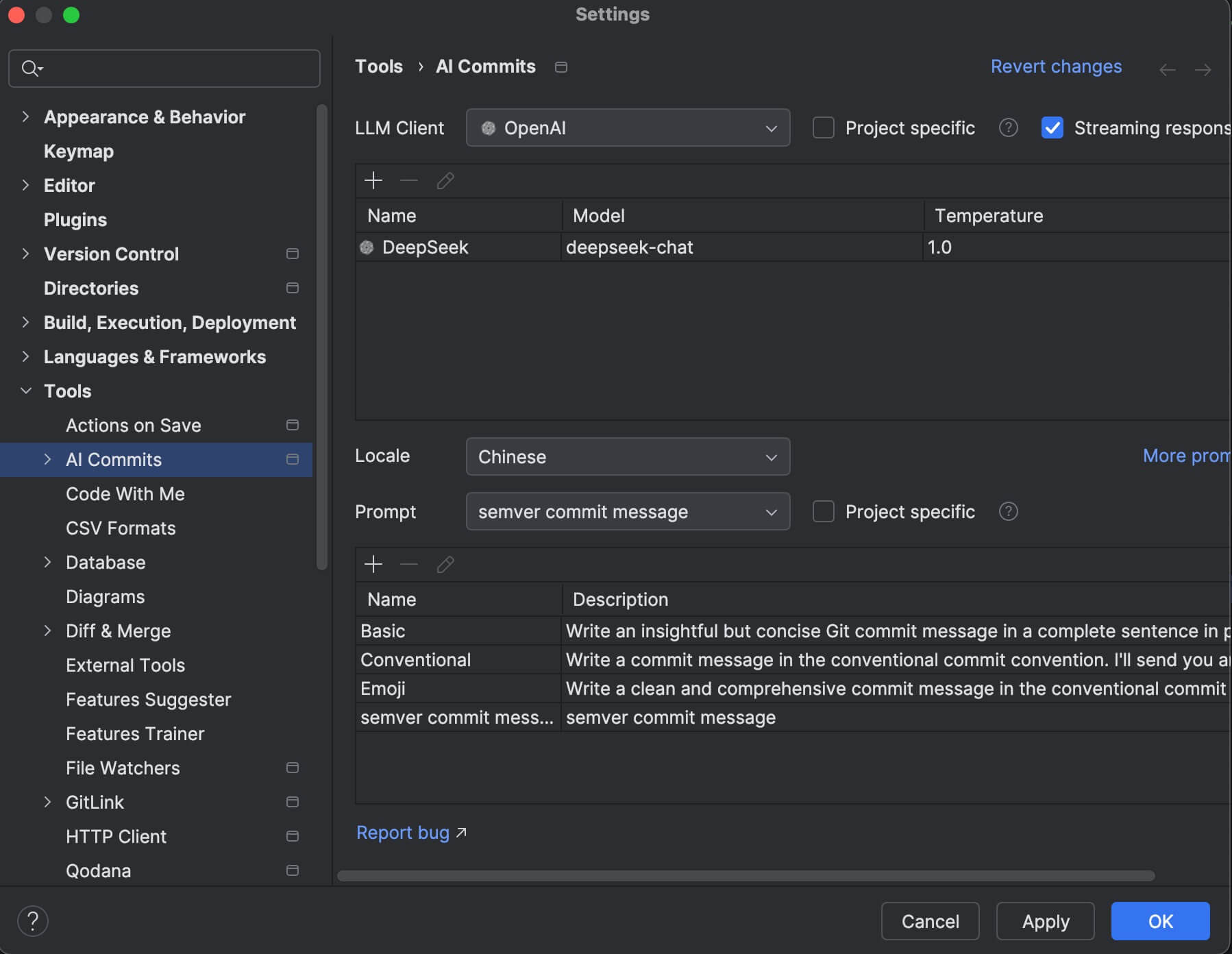Enable Project specific for Prompt

823,511
